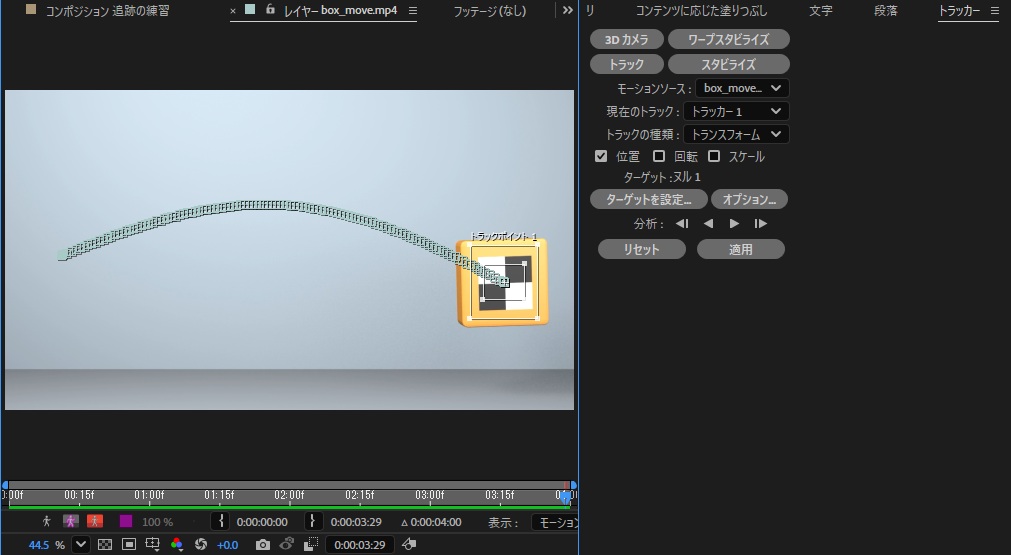Screen dimensions: 1011x555
Task: Set in point bracket button
Action: tap(221, 521)
